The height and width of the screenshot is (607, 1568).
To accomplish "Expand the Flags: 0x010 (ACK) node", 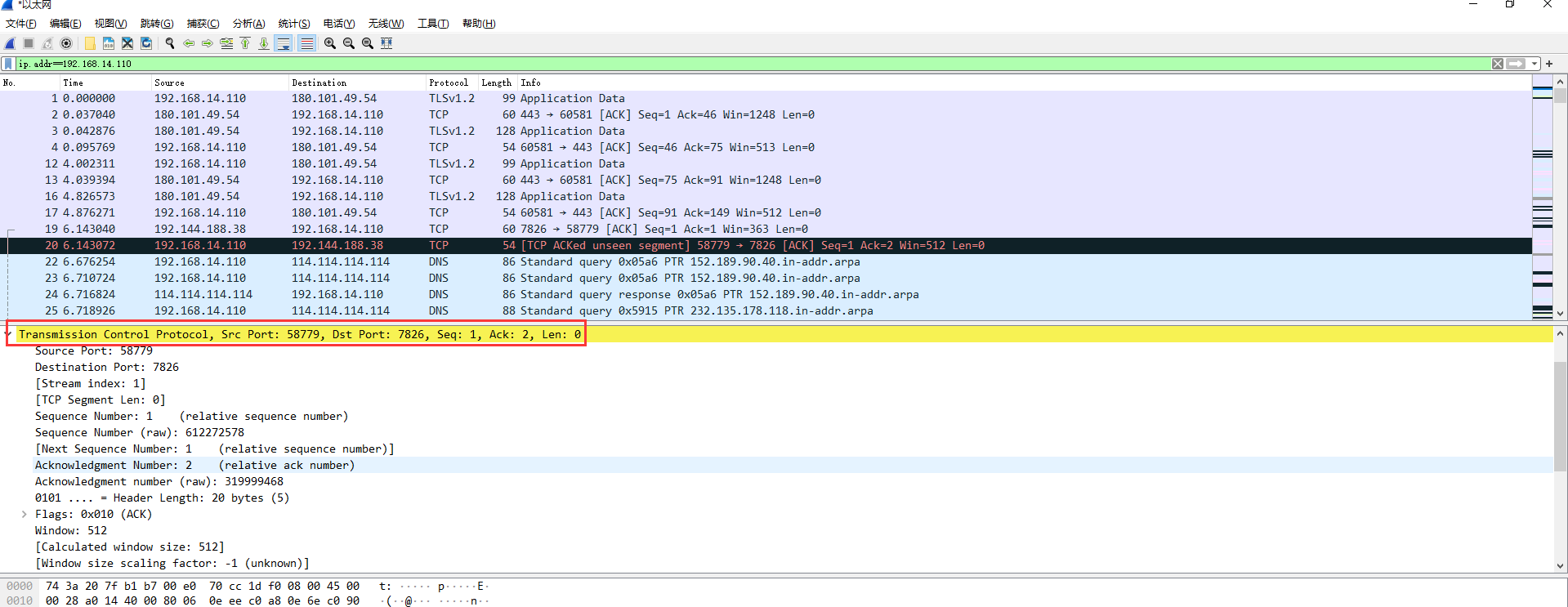I will tap(25, 514).
